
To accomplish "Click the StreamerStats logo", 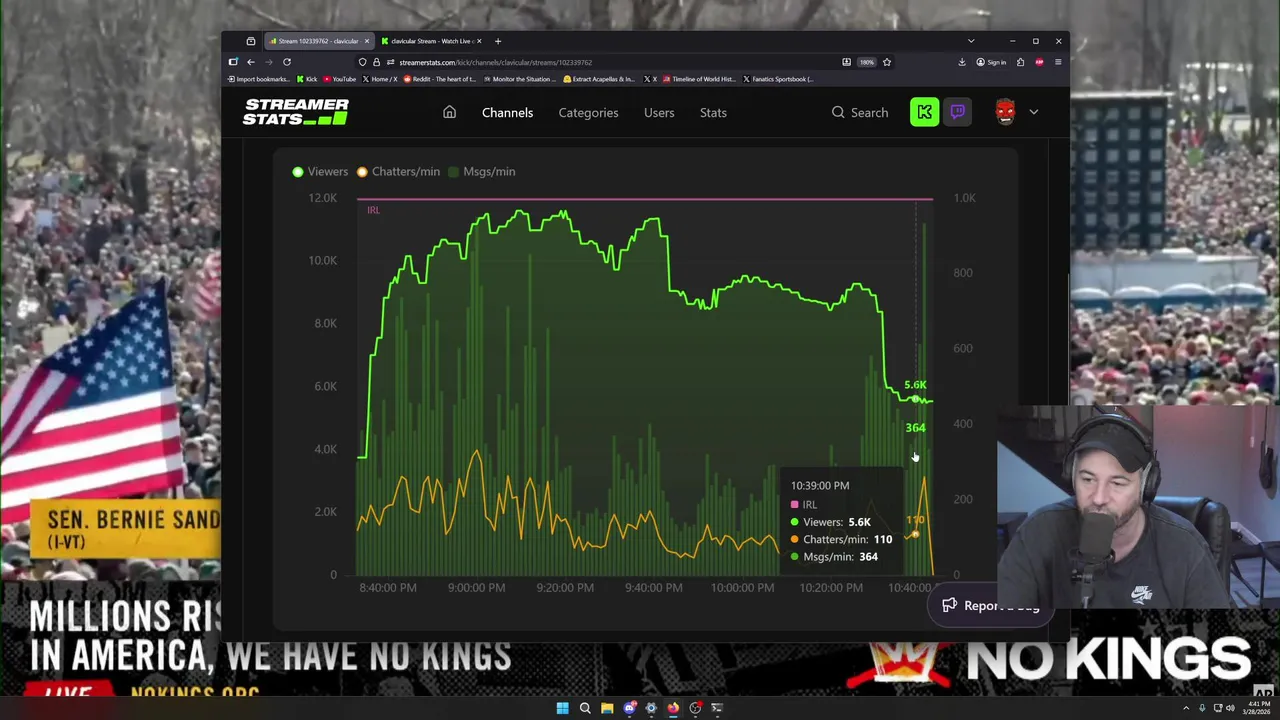I will 295,112.
